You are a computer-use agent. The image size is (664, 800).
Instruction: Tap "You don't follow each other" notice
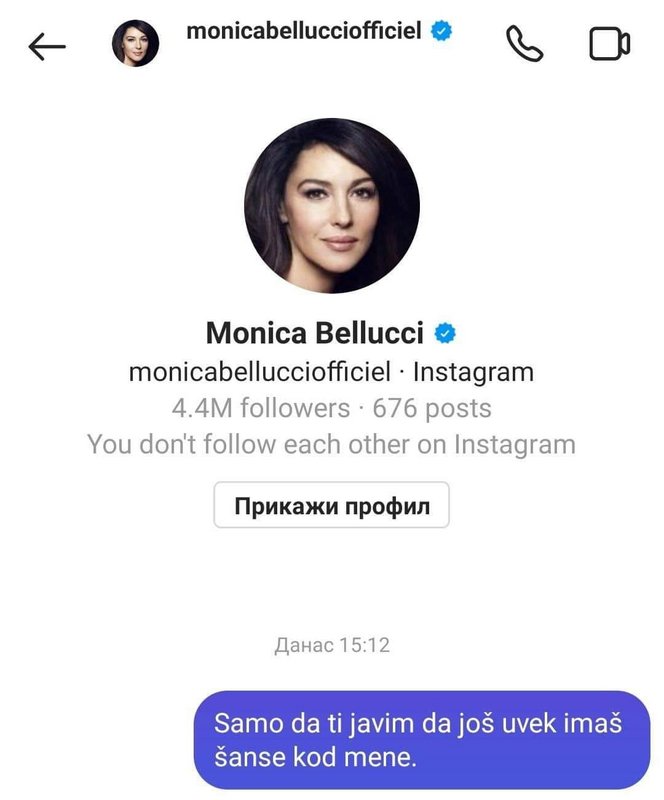coord(331,444)
